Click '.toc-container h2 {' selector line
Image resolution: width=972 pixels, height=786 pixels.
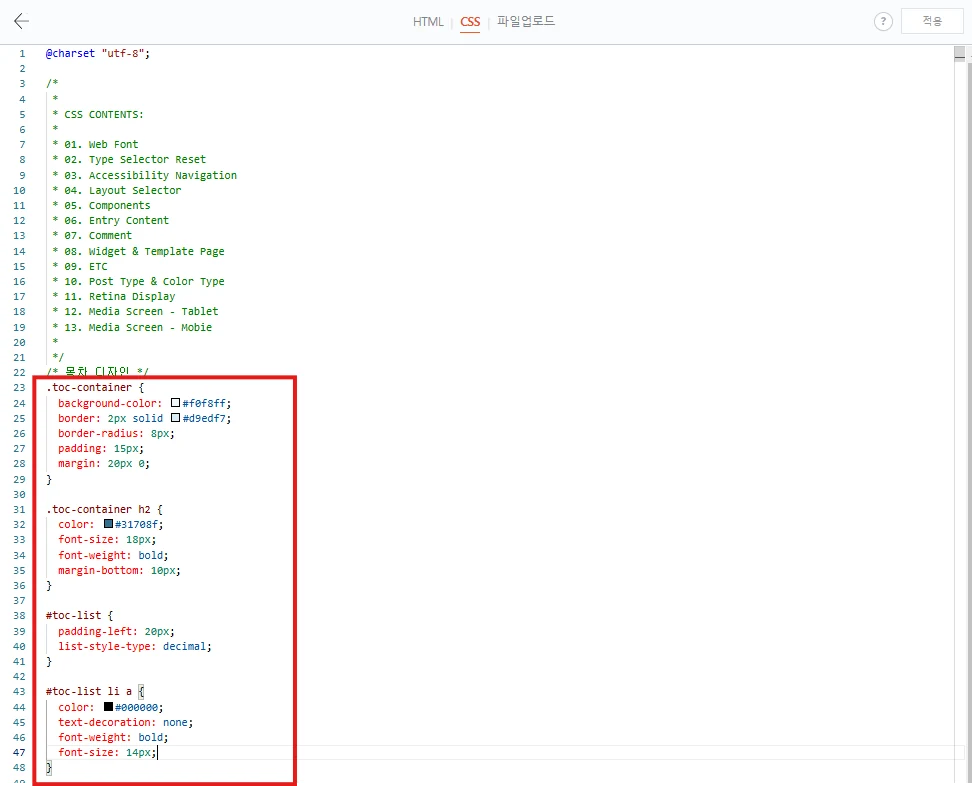coord(104,509)
